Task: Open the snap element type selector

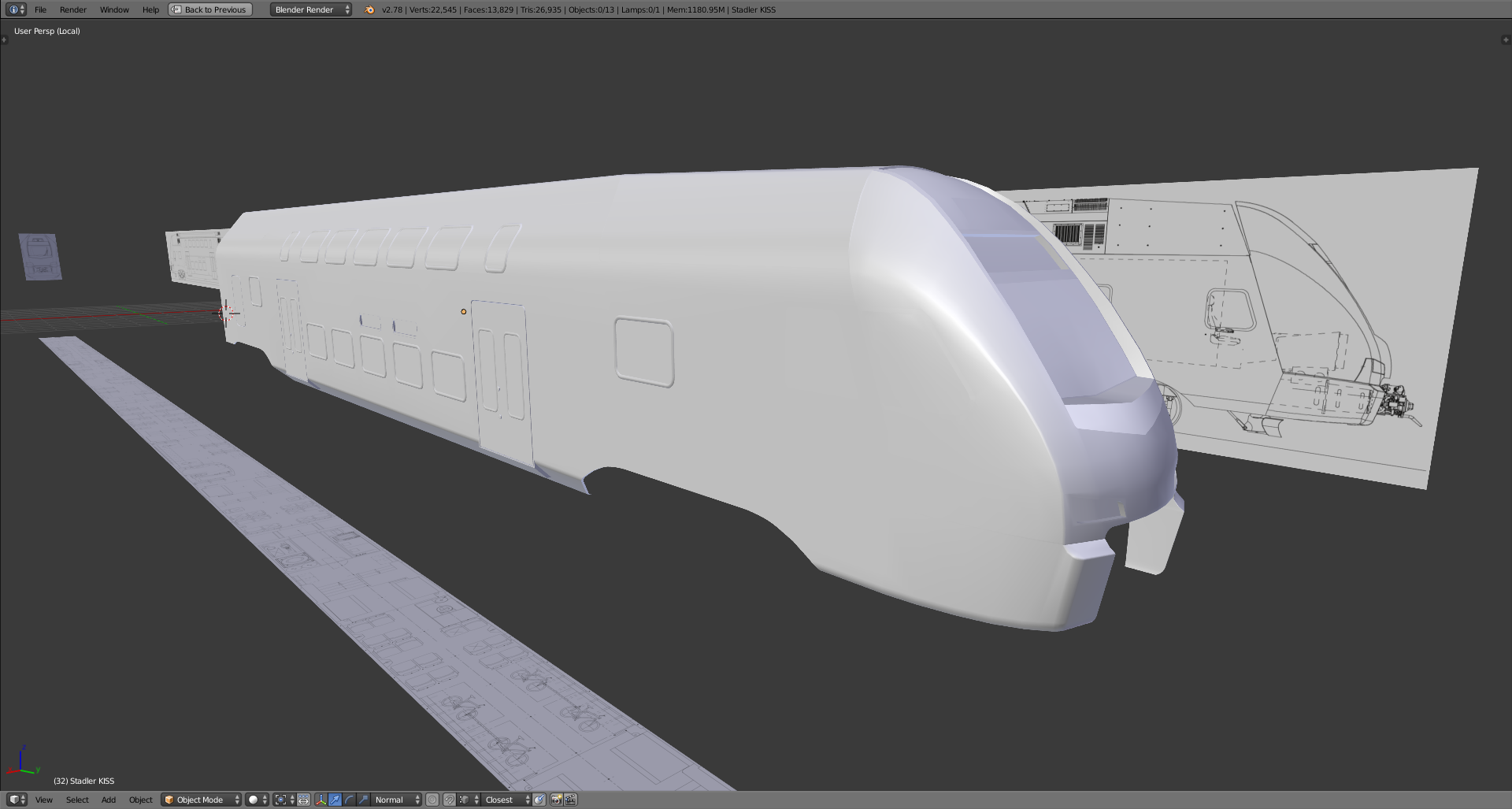Action: [x=469, y=800]
